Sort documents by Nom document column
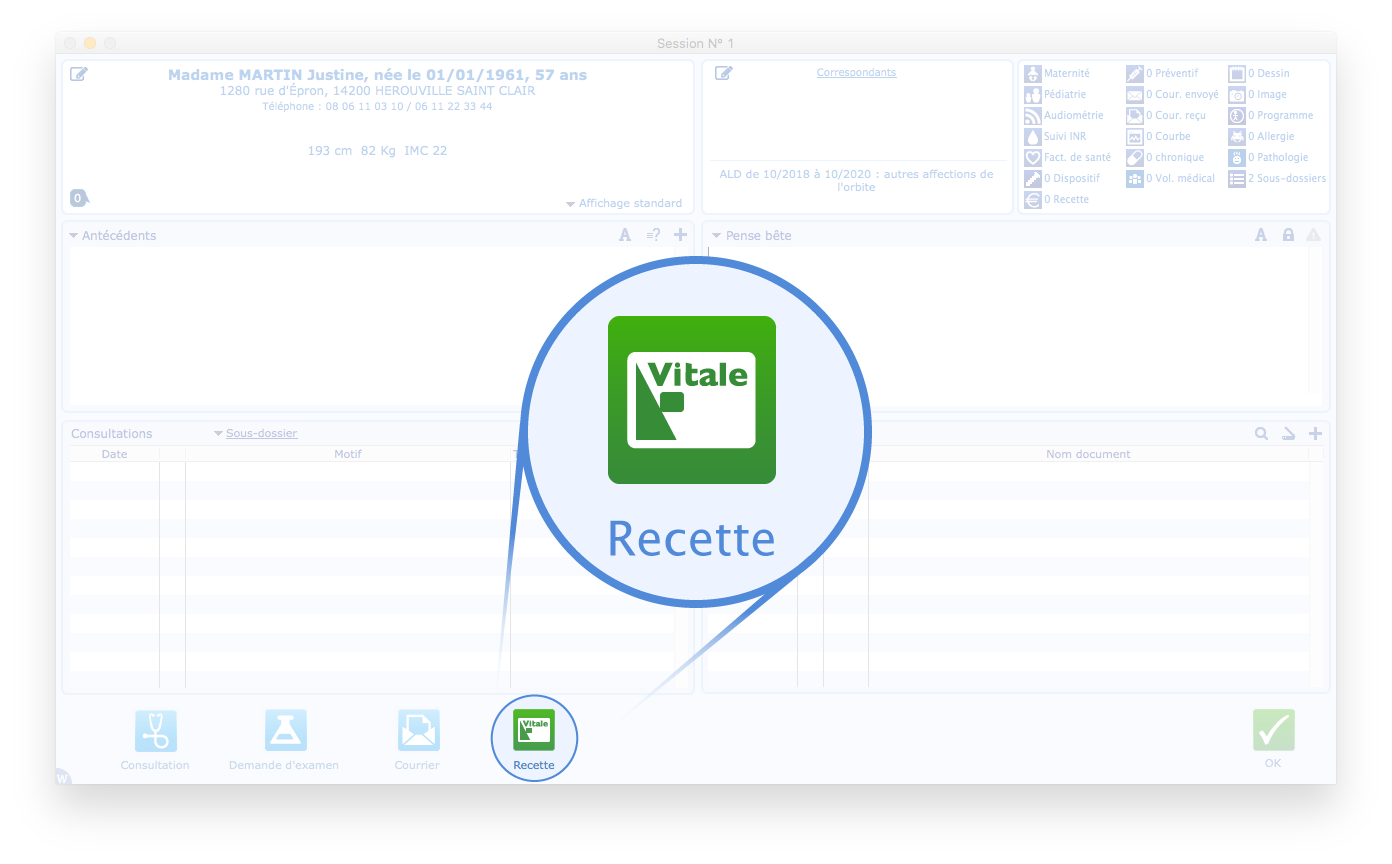Viewport: 1392px width, 864px height. click(1088, 454)
